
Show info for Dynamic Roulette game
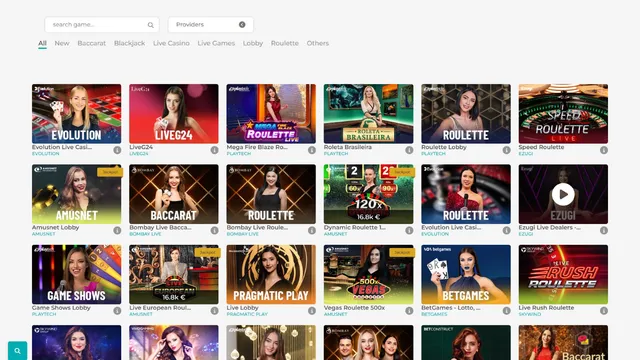point(409,231)
